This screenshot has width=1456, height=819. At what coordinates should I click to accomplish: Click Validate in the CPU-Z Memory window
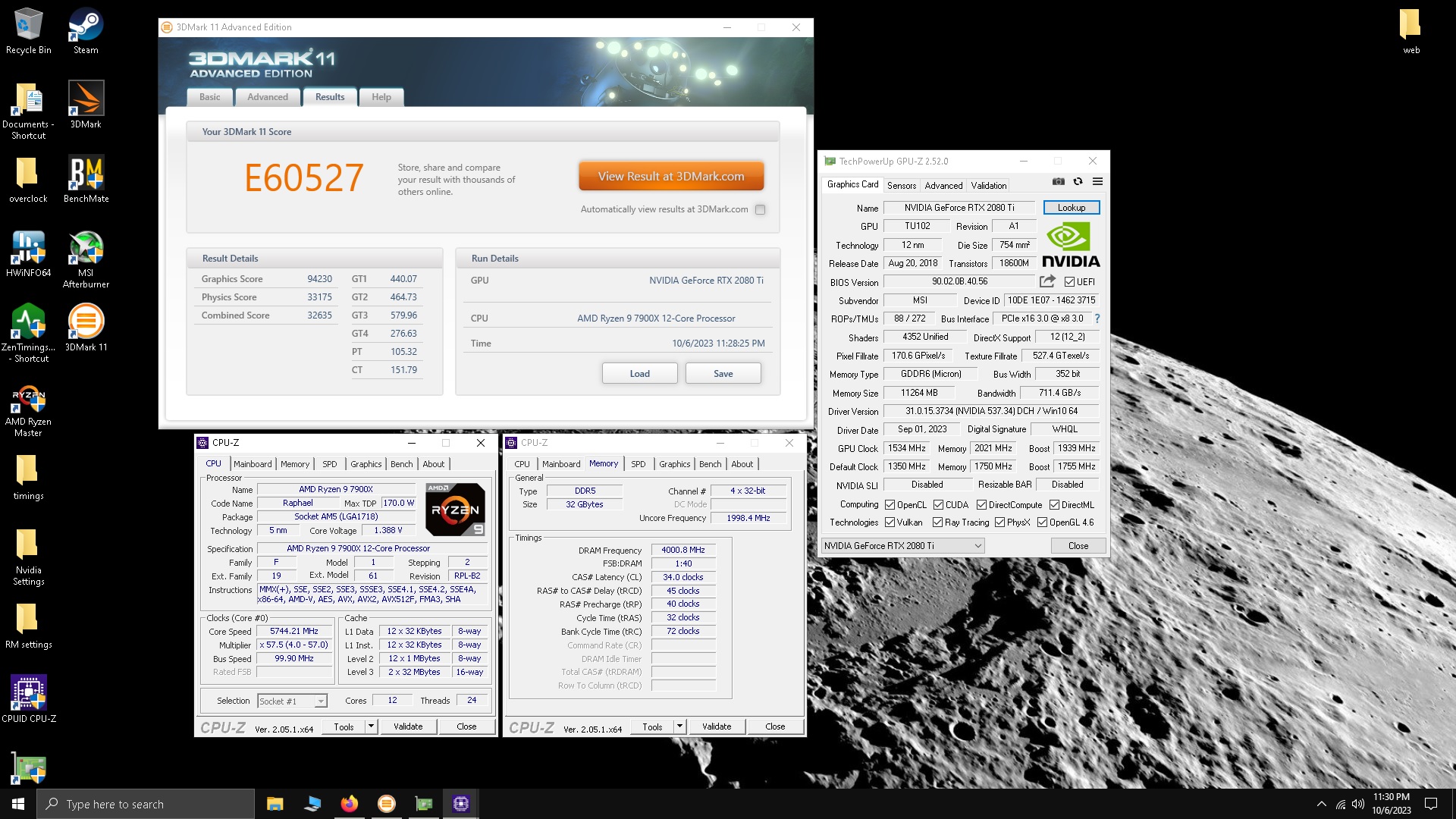pyautogui.click(x=717, y=726)
